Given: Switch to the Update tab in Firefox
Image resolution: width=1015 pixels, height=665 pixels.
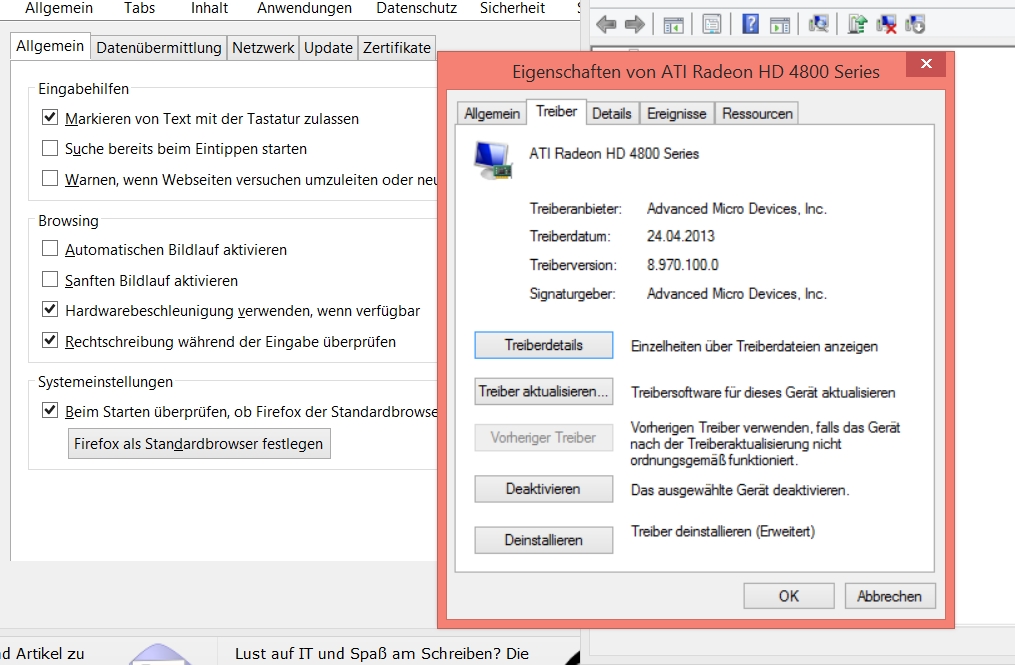Looking at the screenshot, I should pos(328,48).
